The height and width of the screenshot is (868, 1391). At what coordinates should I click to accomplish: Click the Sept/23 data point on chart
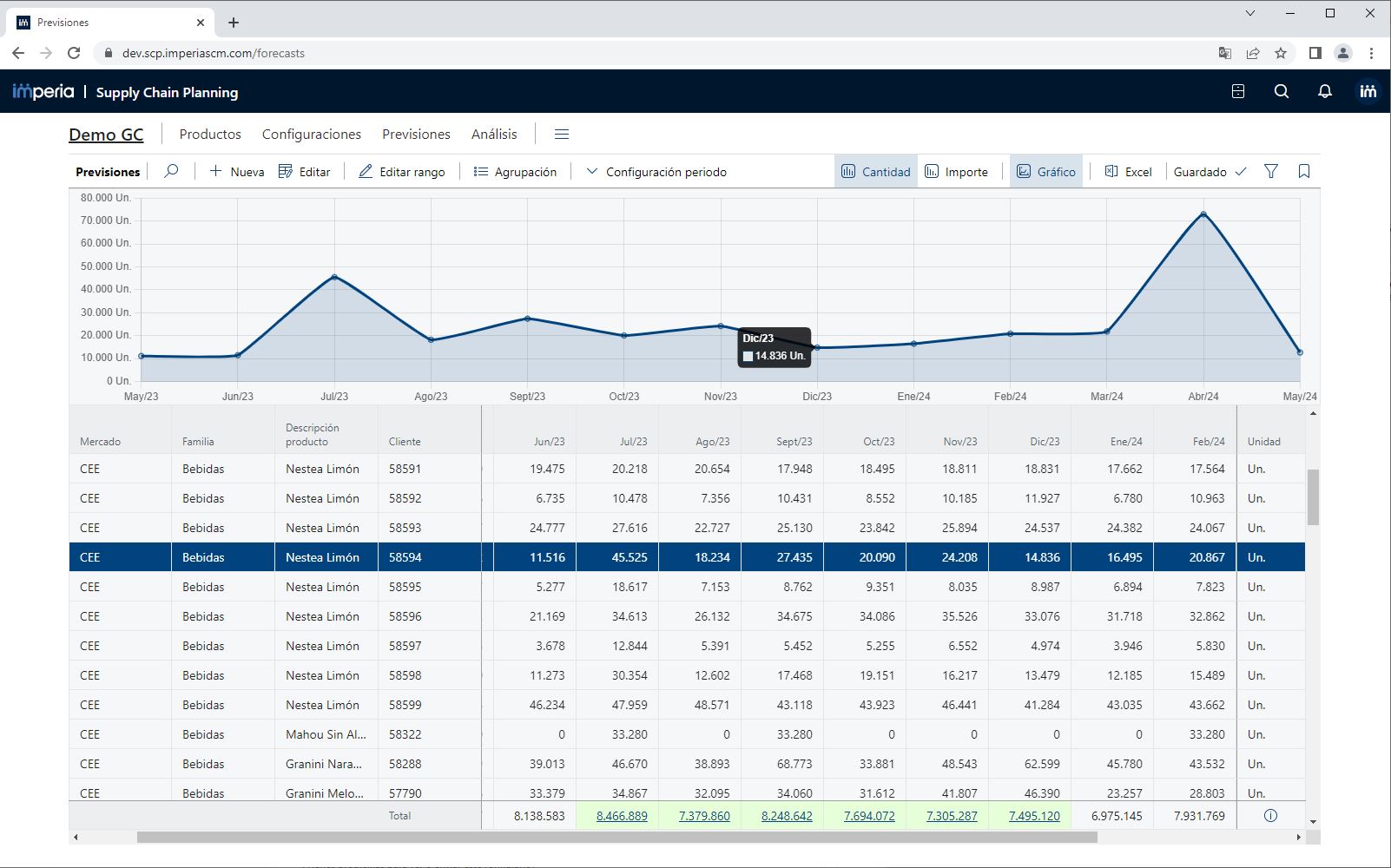coord(527,319)
